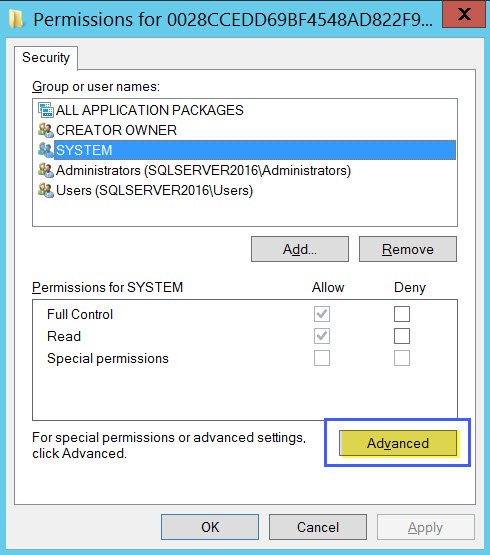Check Read Deny checkbox
The width and height of the screenshot is (490, 555).
click(402, 336)
